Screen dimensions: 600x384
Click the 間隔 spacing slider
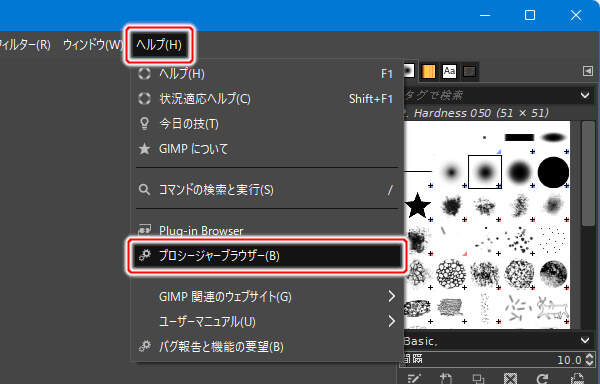coord(492,360)
